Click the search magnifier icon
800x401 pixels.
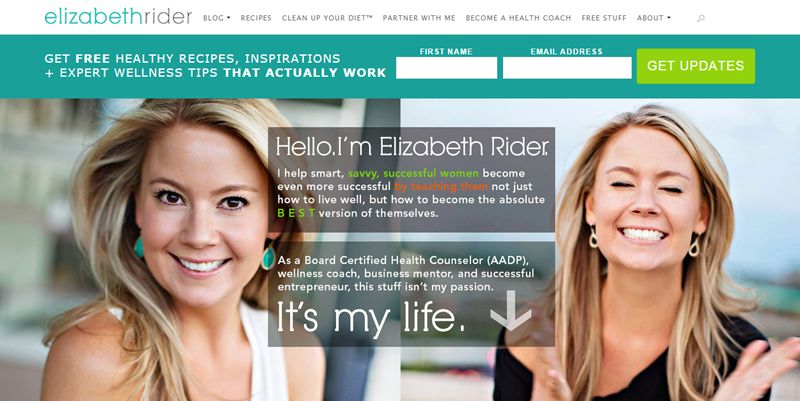pos(701,18)
